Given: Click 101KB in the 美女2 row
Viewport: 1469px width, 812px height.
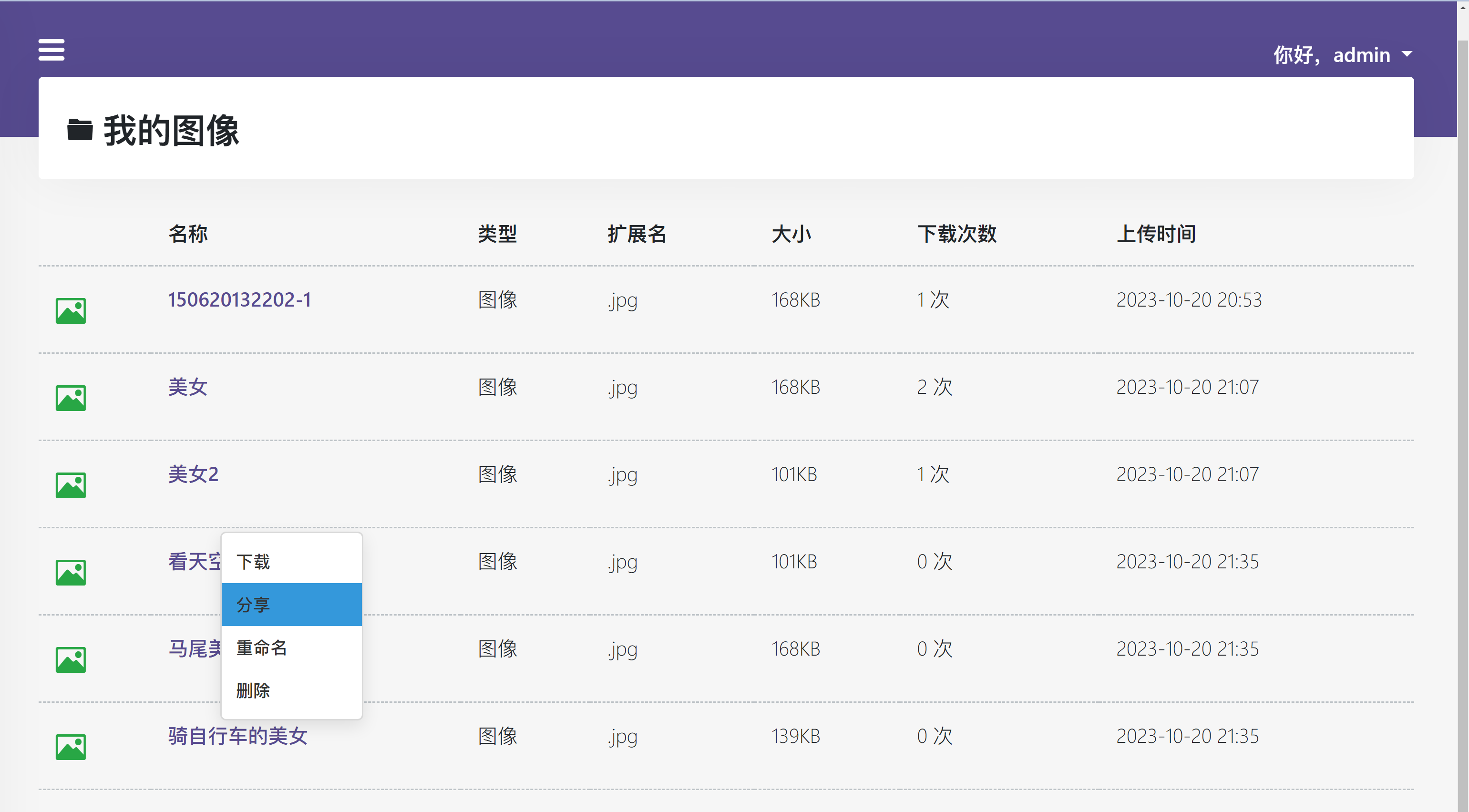Looking at the screenshot, I should tap(794, 474).
